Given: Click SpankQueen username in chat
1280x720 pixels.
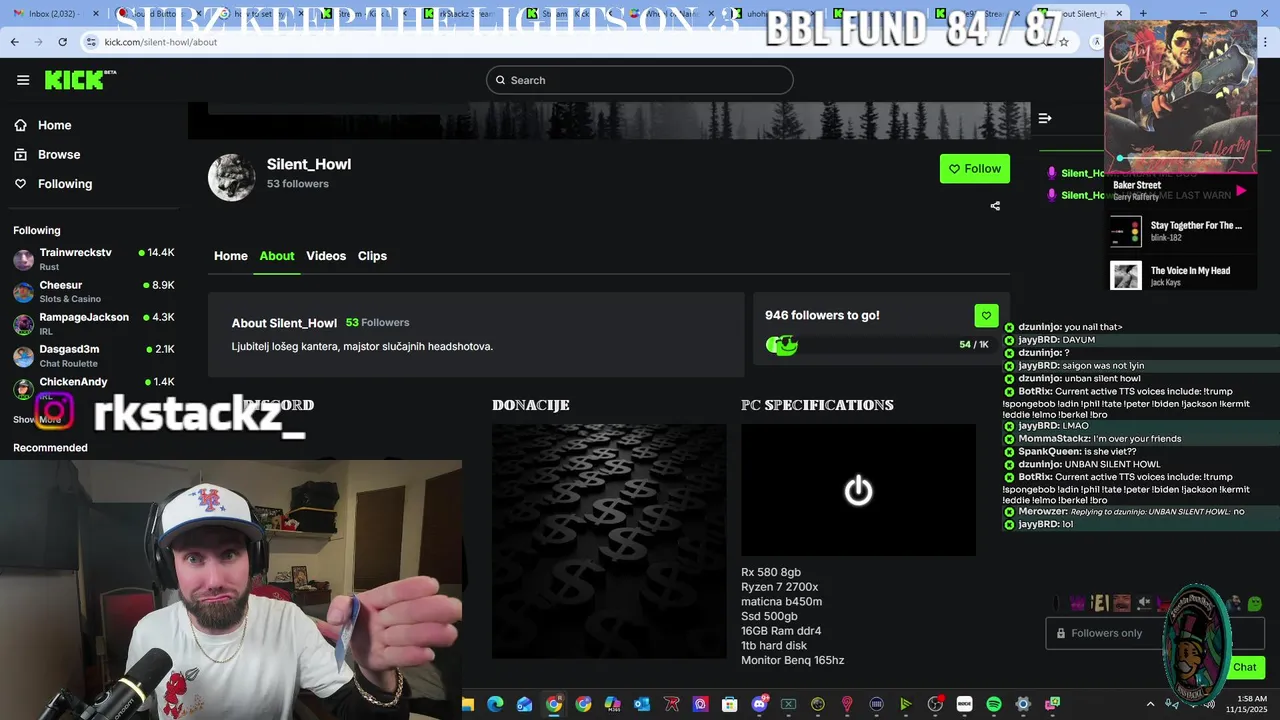Looking at the screenshot, I should point(1049,452).
